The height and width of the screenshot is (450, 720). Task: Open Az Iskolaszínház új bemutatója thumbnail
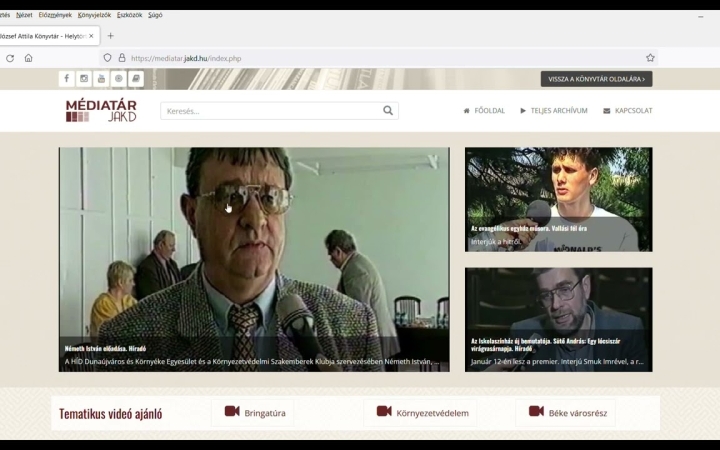[x=558, y=320]
